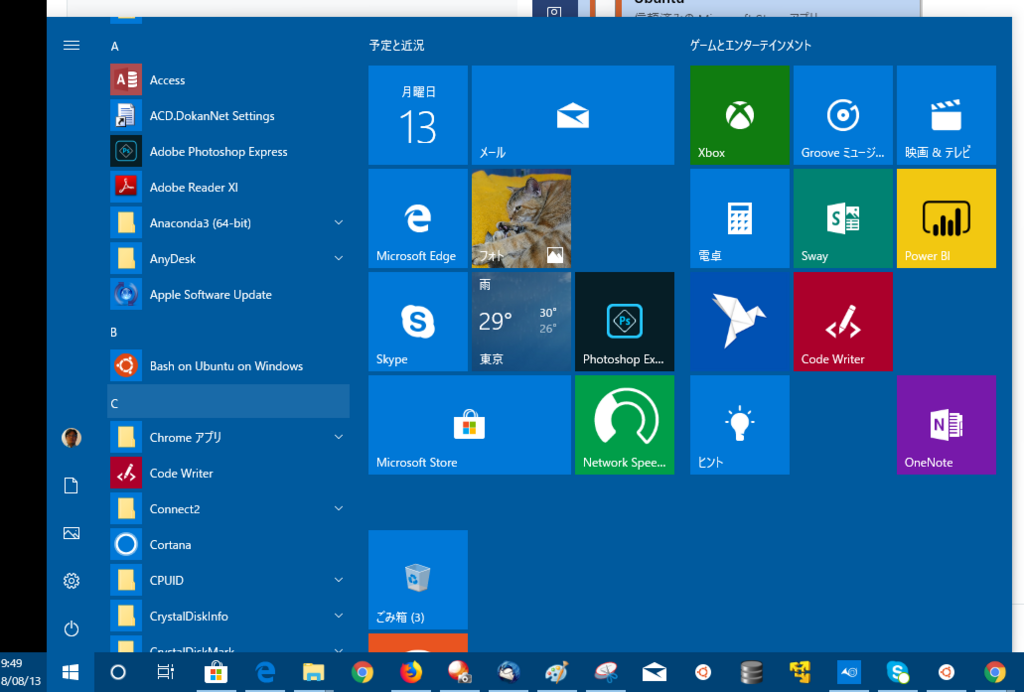The image size is (1024, 692).
Task: Expand the CPUID folder
Action: (x=229, y=580)
